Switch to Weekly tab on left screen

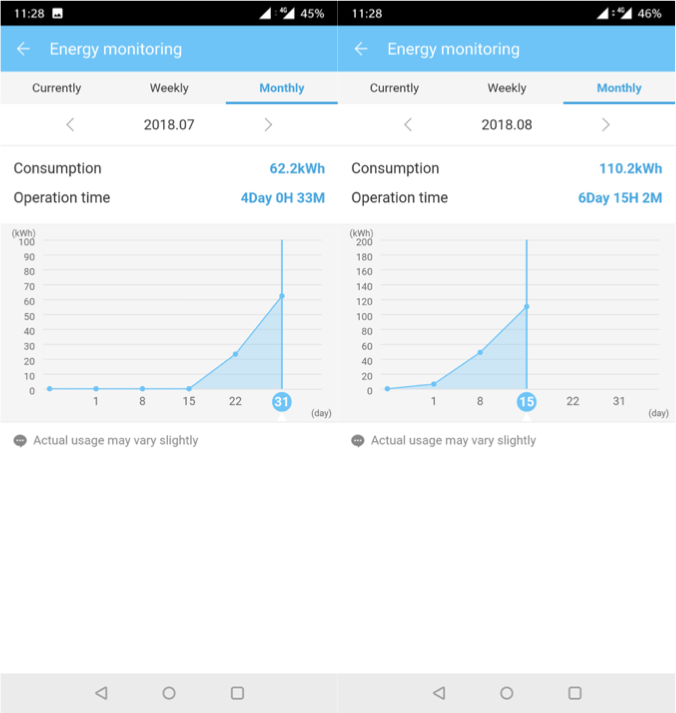pos(169,88)
